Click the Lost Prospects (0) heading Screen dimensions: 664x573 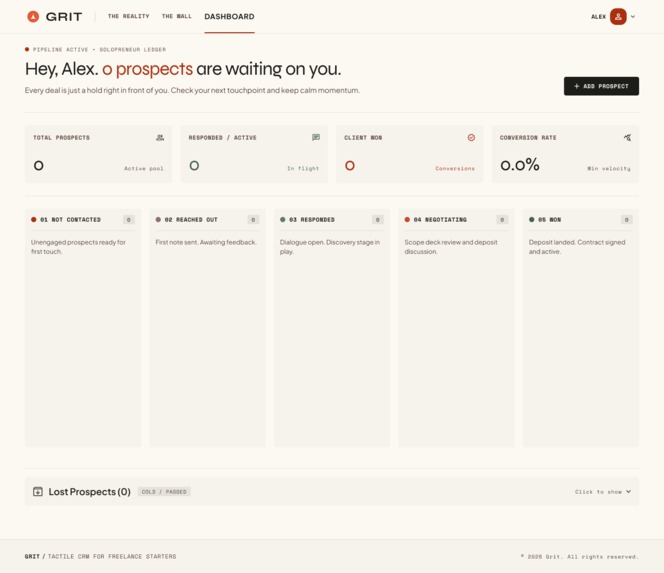tap(89, 492)
